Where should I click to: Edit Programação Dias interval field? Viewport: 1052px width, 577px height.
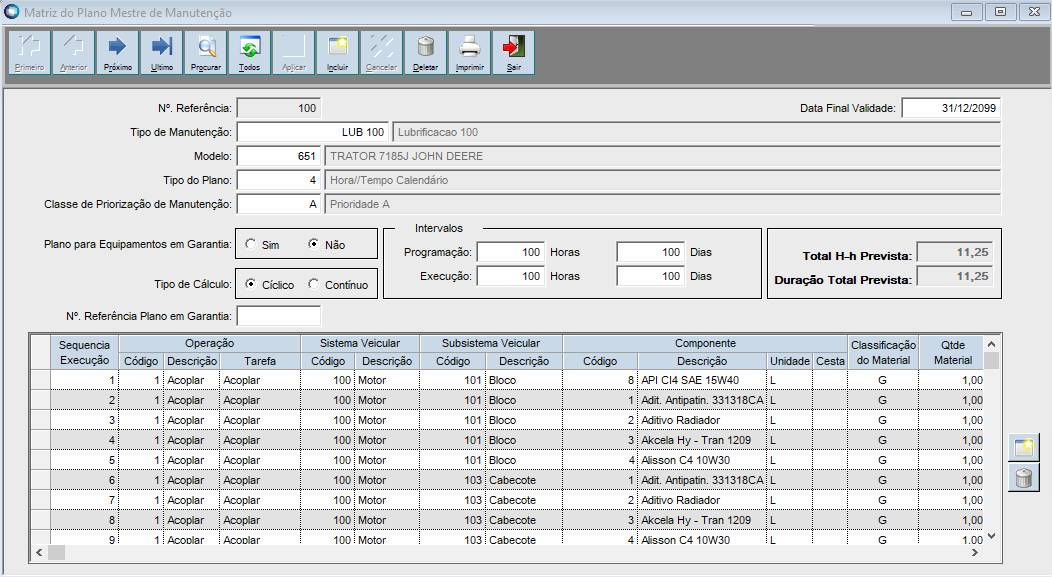pos(651,252)
